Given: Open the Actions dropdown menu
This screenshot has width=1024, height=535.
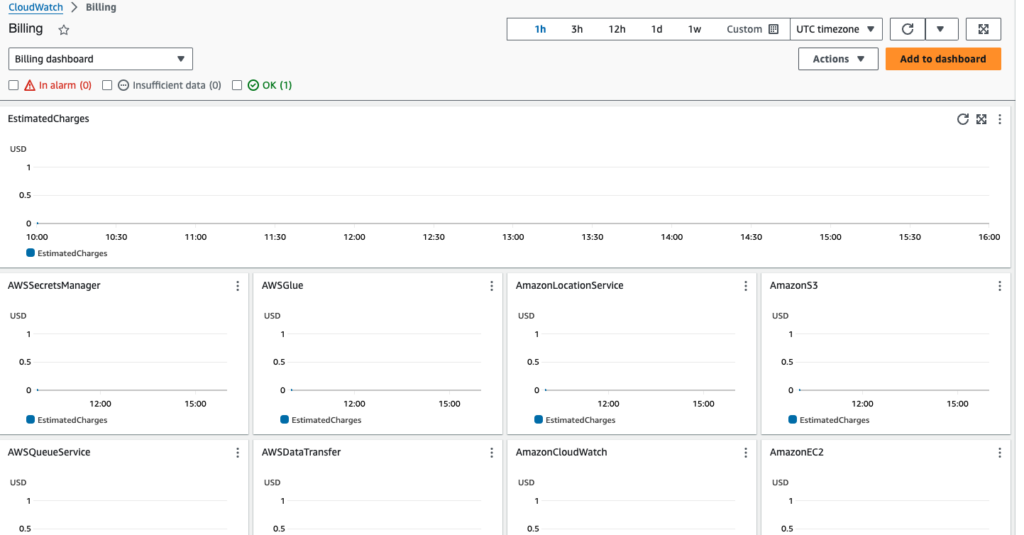Looking at the screenshot, I should 838,59.
